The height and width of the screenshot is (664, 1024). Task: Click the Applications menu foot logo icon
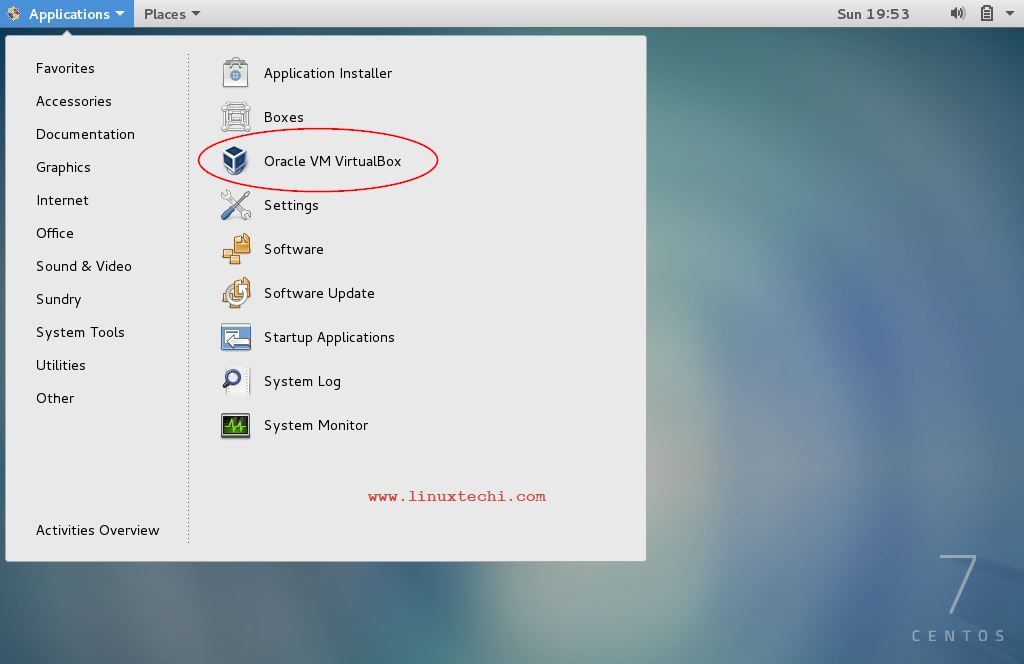14,14
